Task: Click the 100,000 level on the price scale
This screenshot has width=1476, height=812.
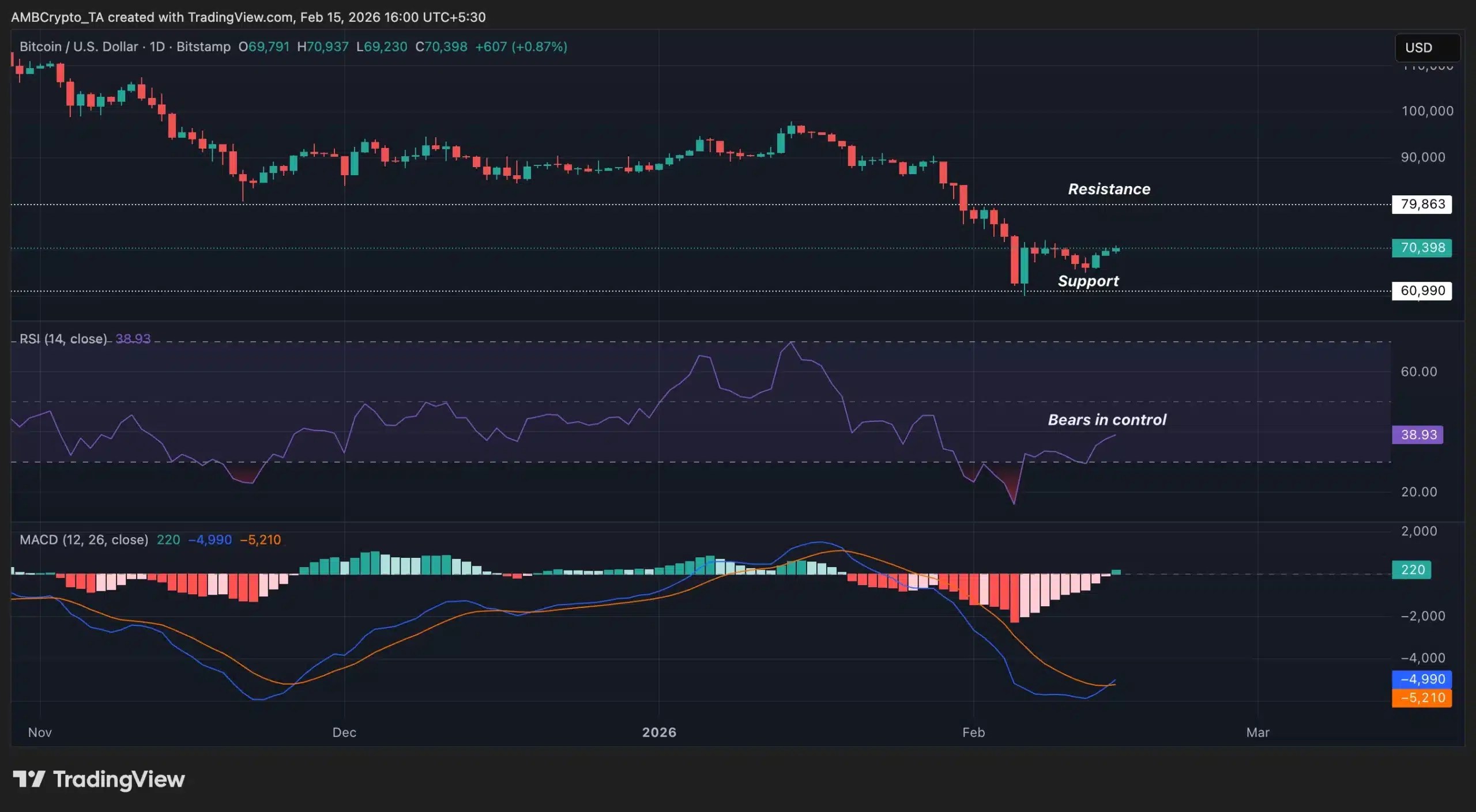Action: coord(1426,111)
